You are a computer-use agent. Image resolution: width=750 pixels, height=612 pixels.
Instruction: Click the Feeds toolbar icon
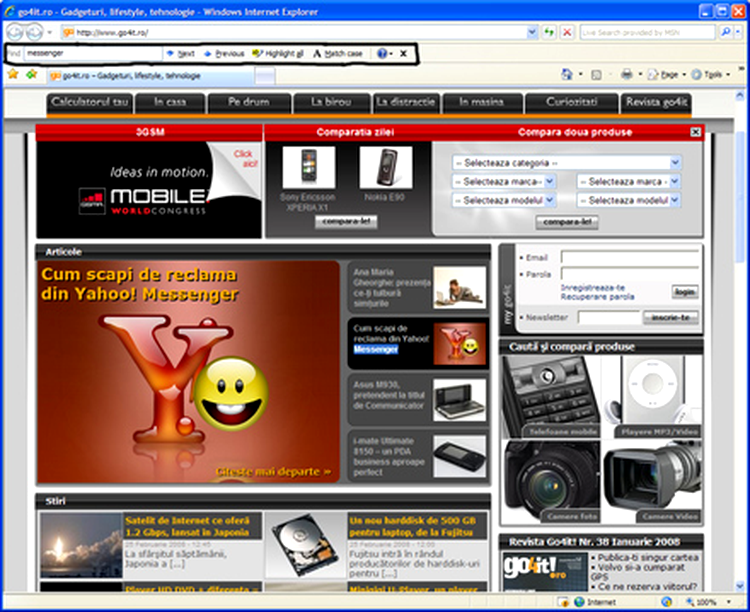(596, 74)
